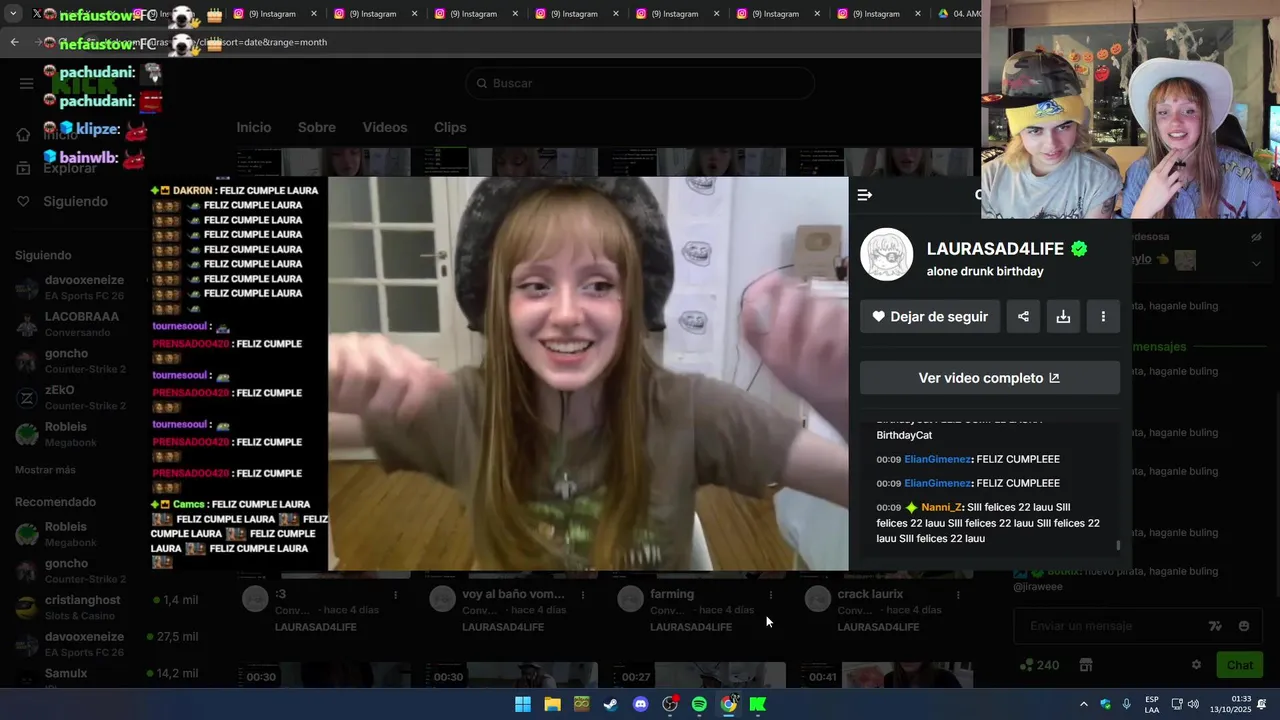Viewport: 1280px width, 720px height.
Task: Open the 7TV emote picker icon
Action: coord(1215,626)
